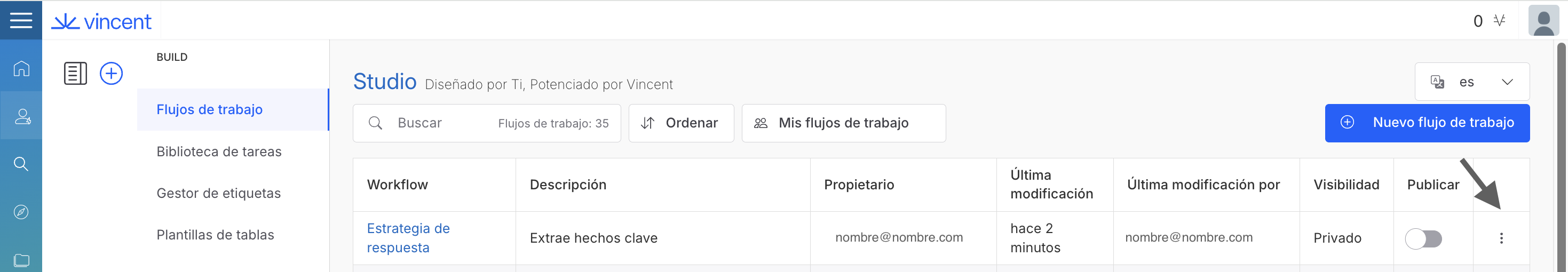Select Biblioteca de tareas menu item

[218, 151]
